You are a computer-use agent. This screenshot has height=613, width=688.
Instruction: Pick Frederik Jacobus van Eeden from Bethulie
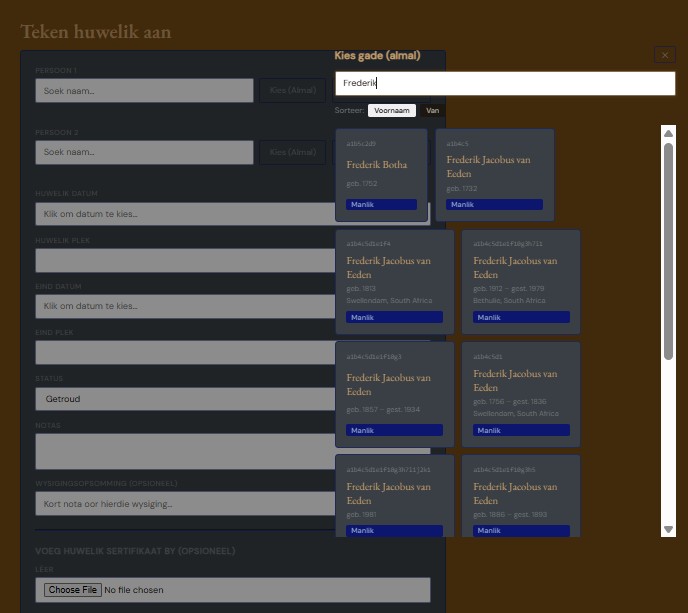521,282
